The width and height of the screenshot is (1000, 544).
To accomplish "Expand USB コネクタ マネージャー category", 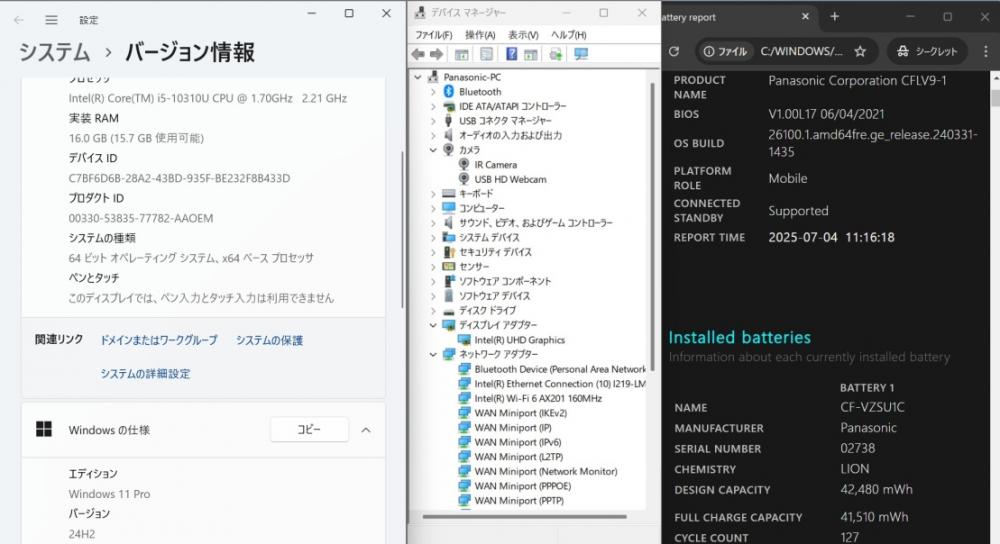I will 433,121.
